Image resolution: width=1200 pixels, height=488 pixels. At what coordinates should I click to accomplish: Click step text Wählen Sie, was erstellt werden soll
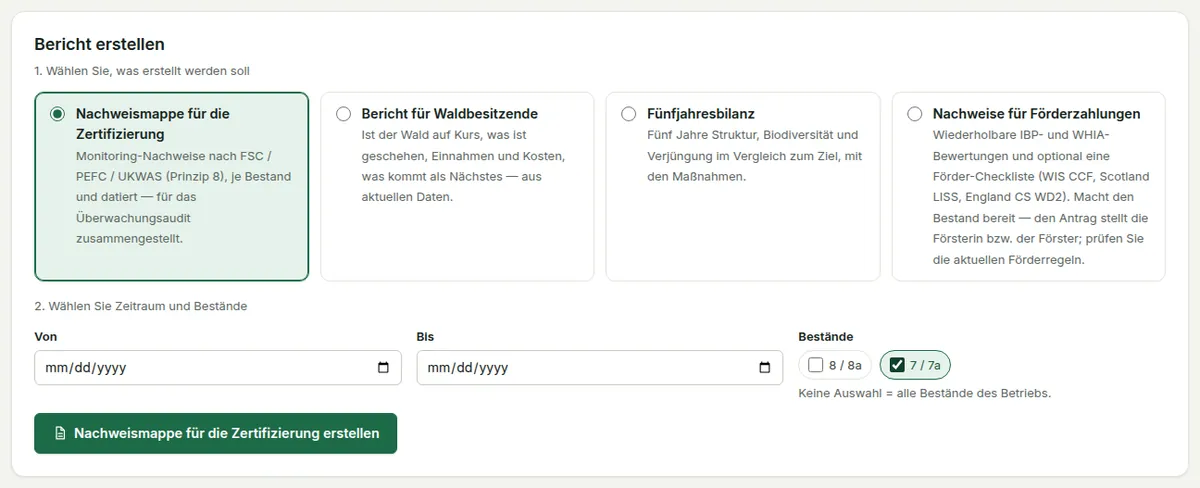tap(142, 71)
